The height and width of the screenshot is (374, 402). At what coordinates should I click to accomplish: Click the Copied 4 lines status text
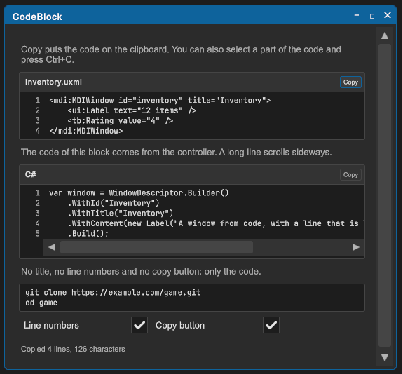73,349
